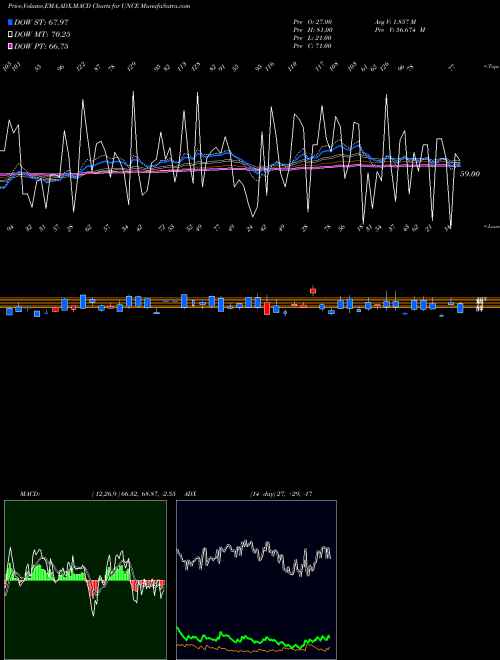Open the green MACD histogram panel
500x660 pixels.
(85, 580)
